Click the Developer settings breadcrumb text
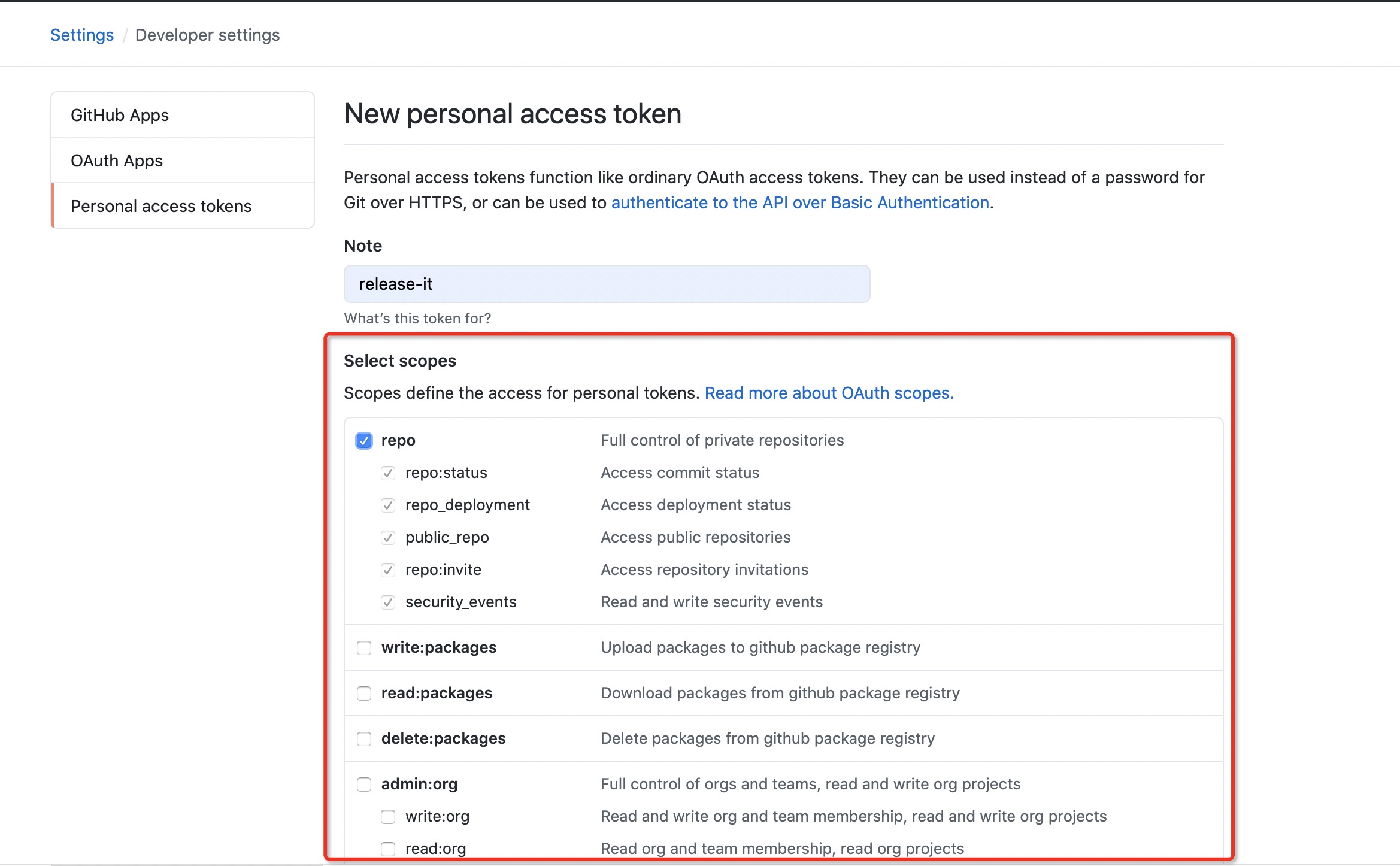Image resolution: width=1400 pixels, height=866 pixels. pyautogui.click(x=207, y=35)
